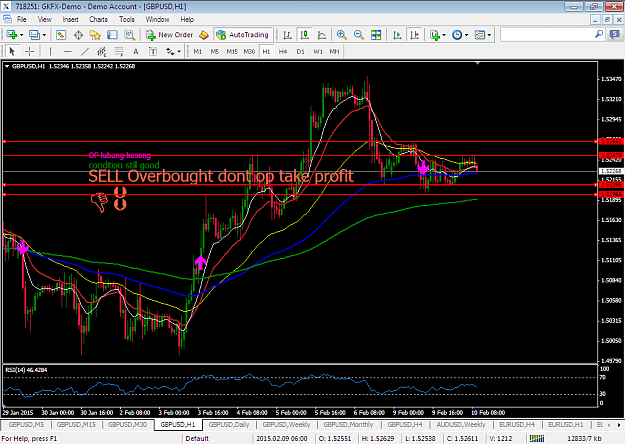This screenshot has height=444, width=625.
Task: Select the Text Label 'T' tool
Action: 153,51
